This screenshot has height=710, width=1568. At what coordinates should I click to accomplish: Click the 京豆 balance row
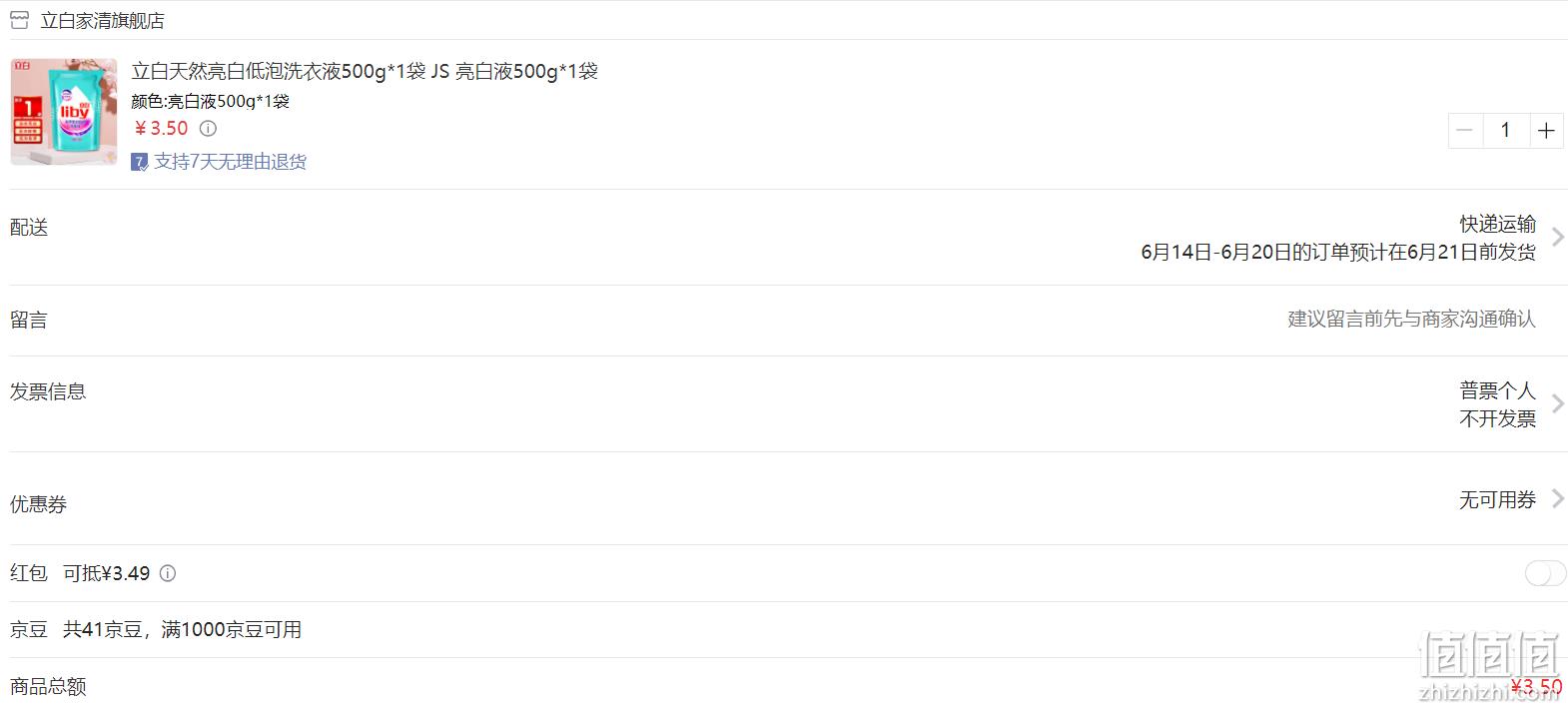(784, 630)
